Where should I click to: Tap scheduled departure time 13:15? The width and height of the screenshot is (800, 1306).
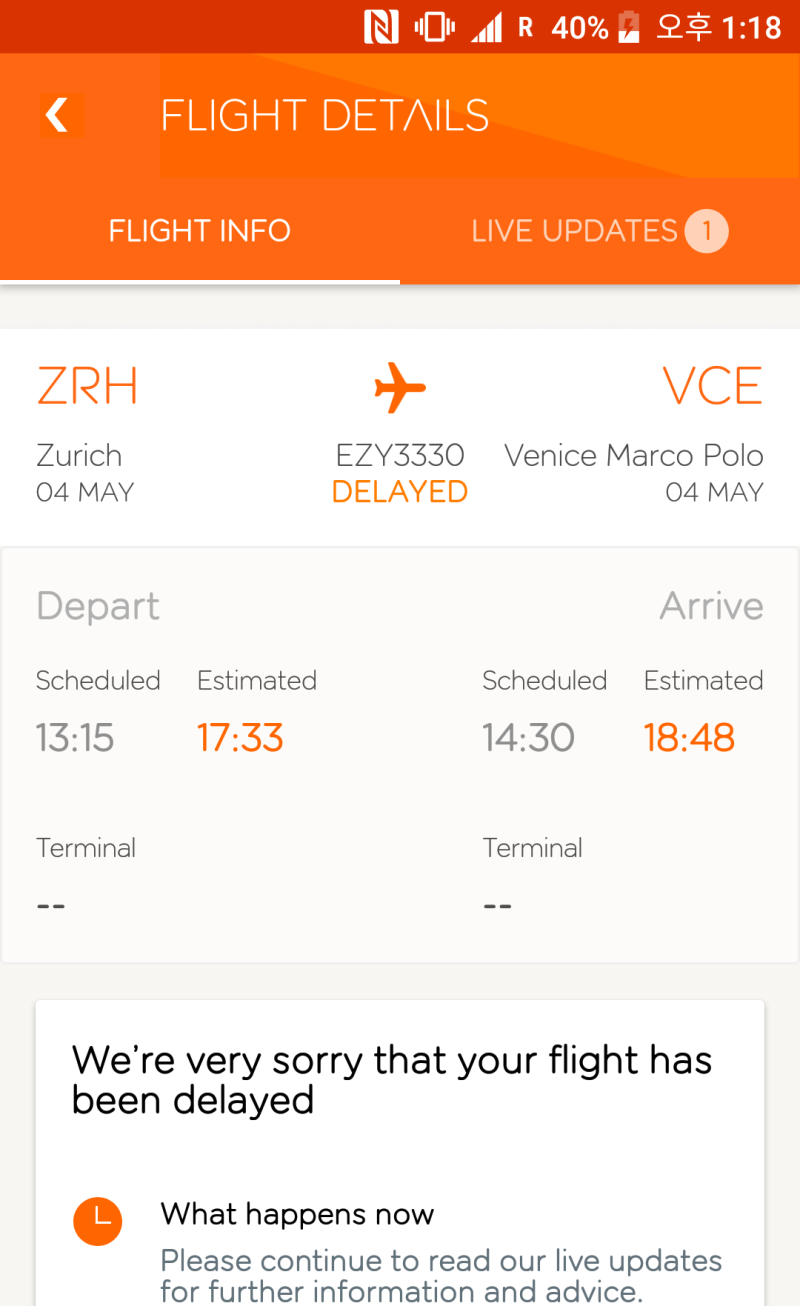[x=75, y=738]
